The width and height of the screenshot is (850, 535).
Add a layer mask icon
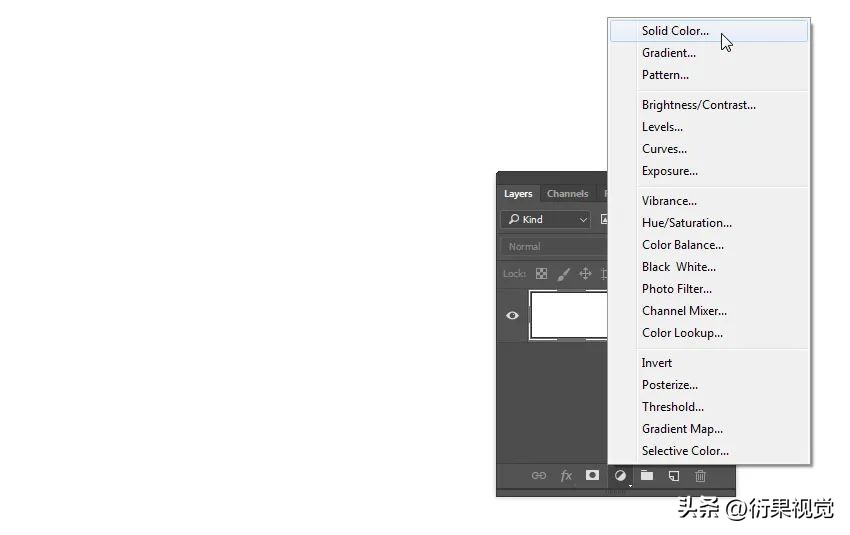click(x=593, y=475)
